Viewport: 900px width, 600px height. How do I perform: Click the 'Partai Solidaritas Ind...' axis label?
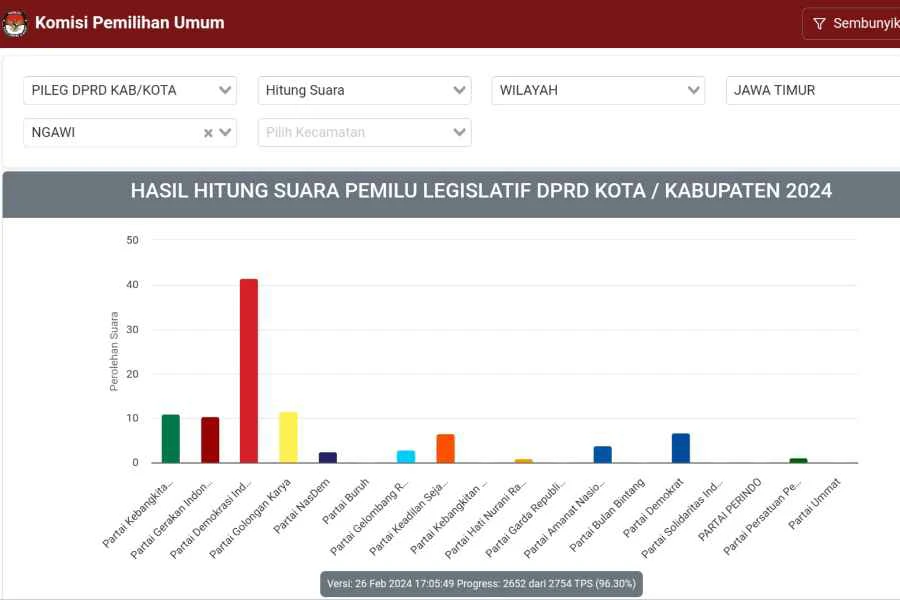[682, 518]
